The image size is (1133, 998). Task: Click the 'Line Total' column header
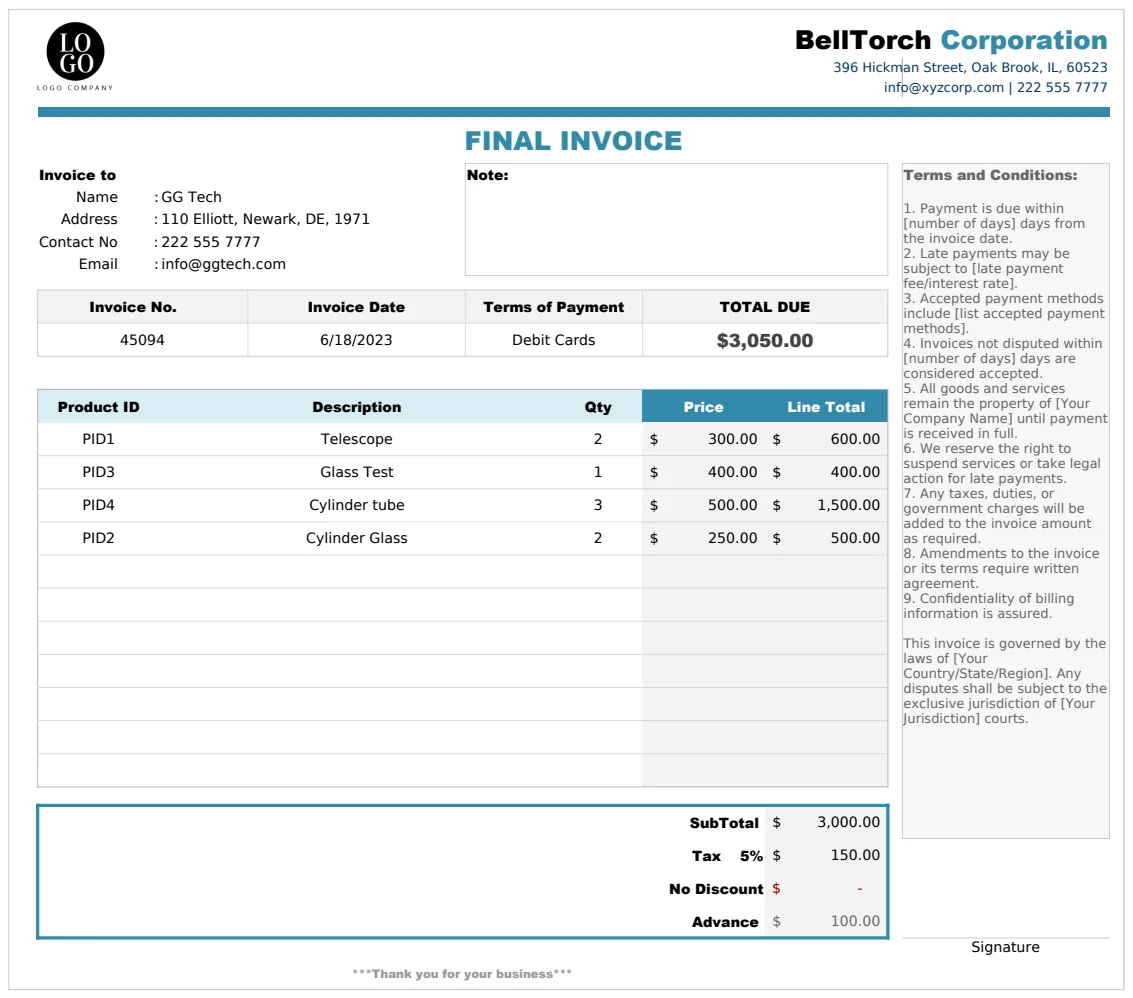[826, 407]
